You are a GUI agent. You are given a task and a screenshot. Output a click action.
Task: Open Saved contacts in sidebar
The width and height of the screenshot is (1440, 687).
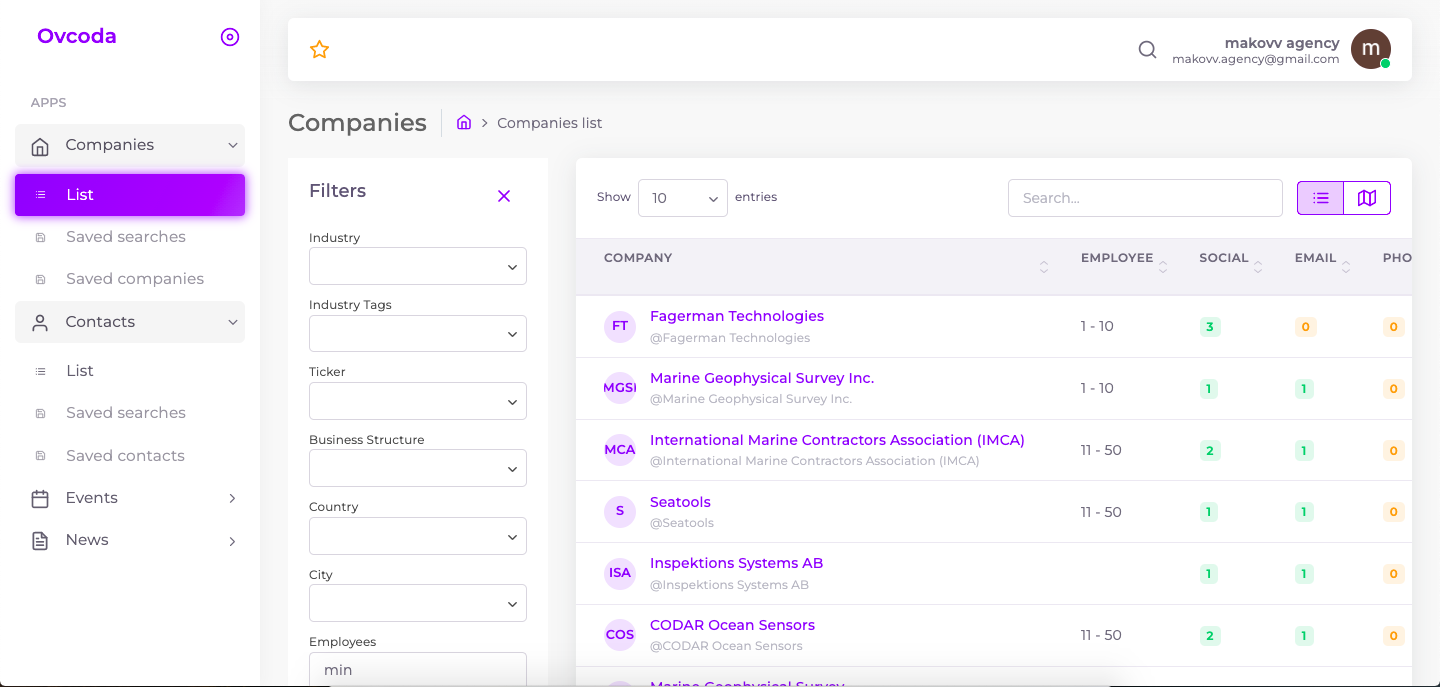[125, 456]
